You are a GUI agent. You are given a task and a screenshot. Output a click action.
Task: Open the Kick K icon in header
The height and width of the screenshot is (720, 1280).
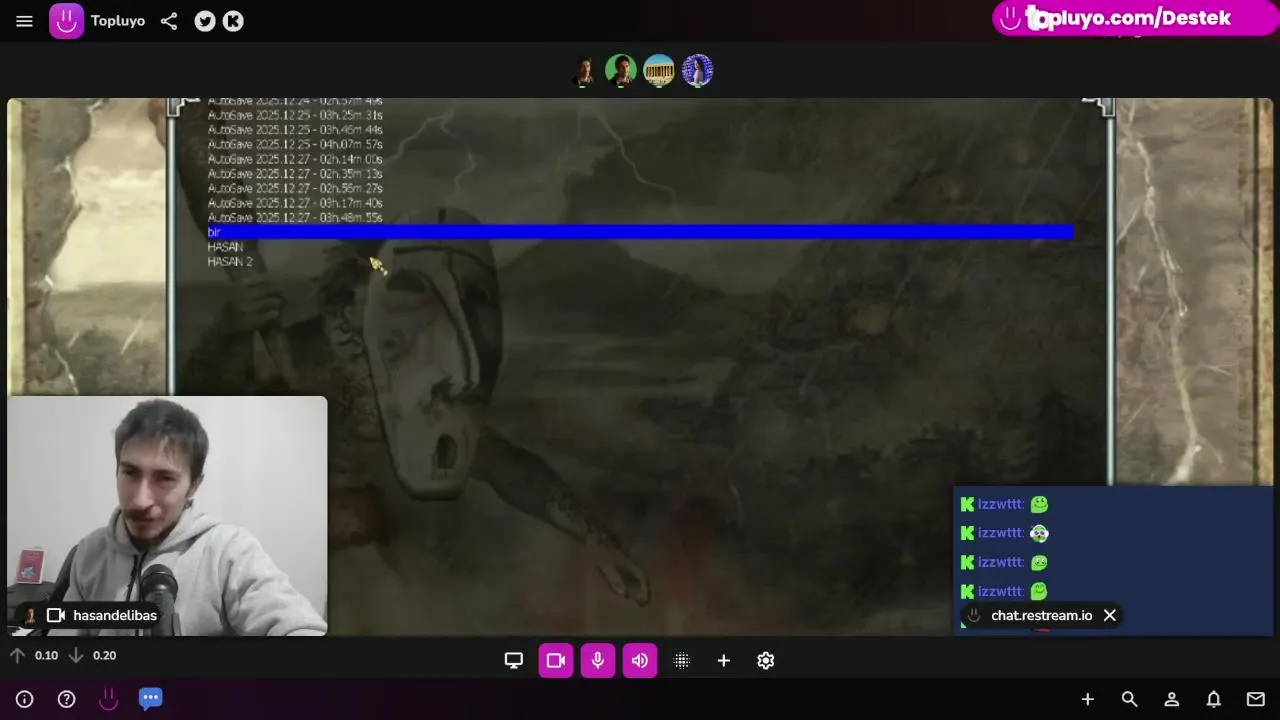click(x=233, y=21)
